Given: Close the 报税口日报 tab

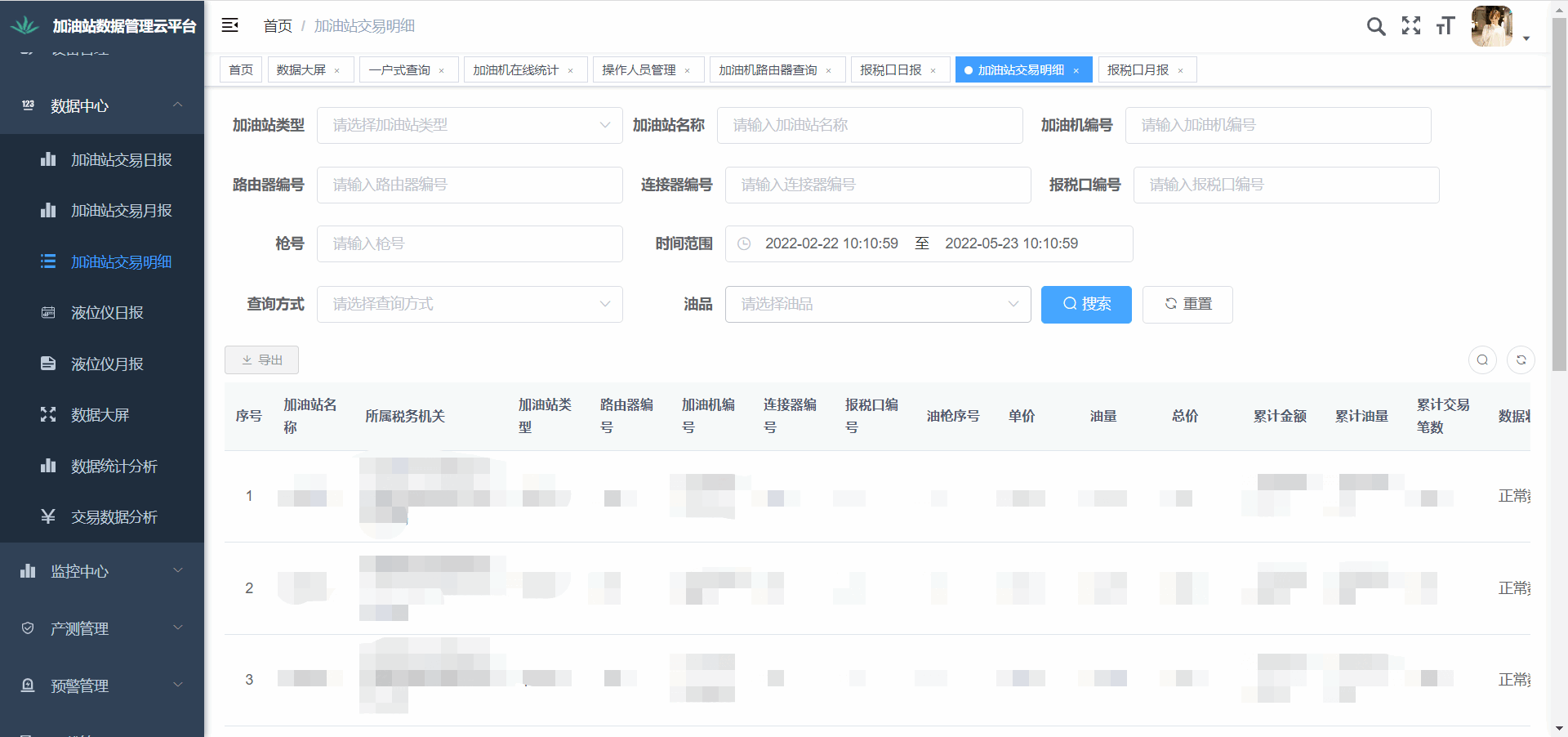Looking at the screenshot, I should click(x=933, y=71).
